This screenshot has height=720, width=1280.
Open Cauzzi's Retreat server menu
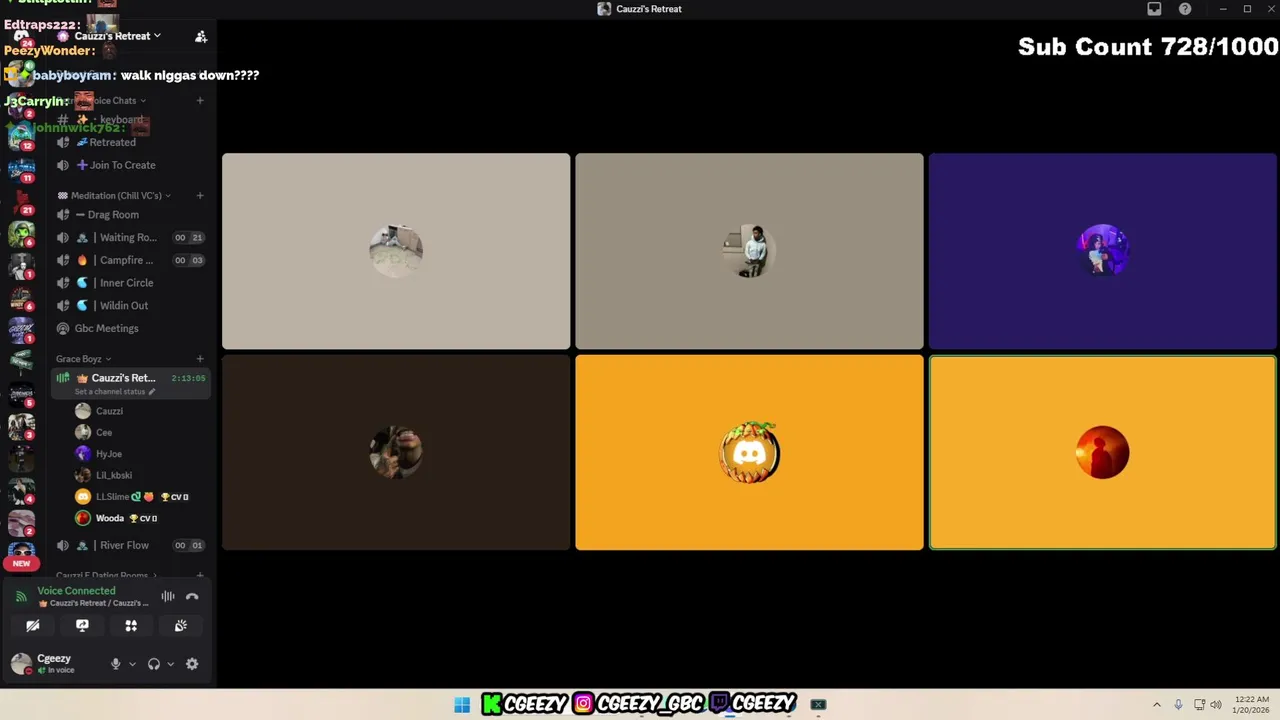tap(118, 36)
